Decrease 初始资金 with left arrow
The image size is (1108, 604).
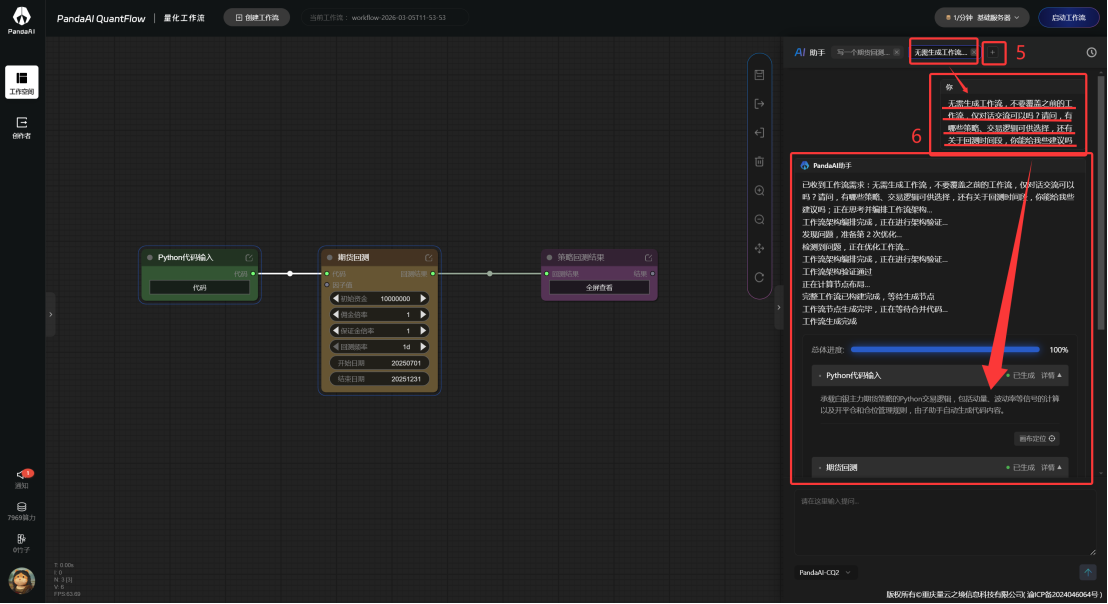click(336, 298)
